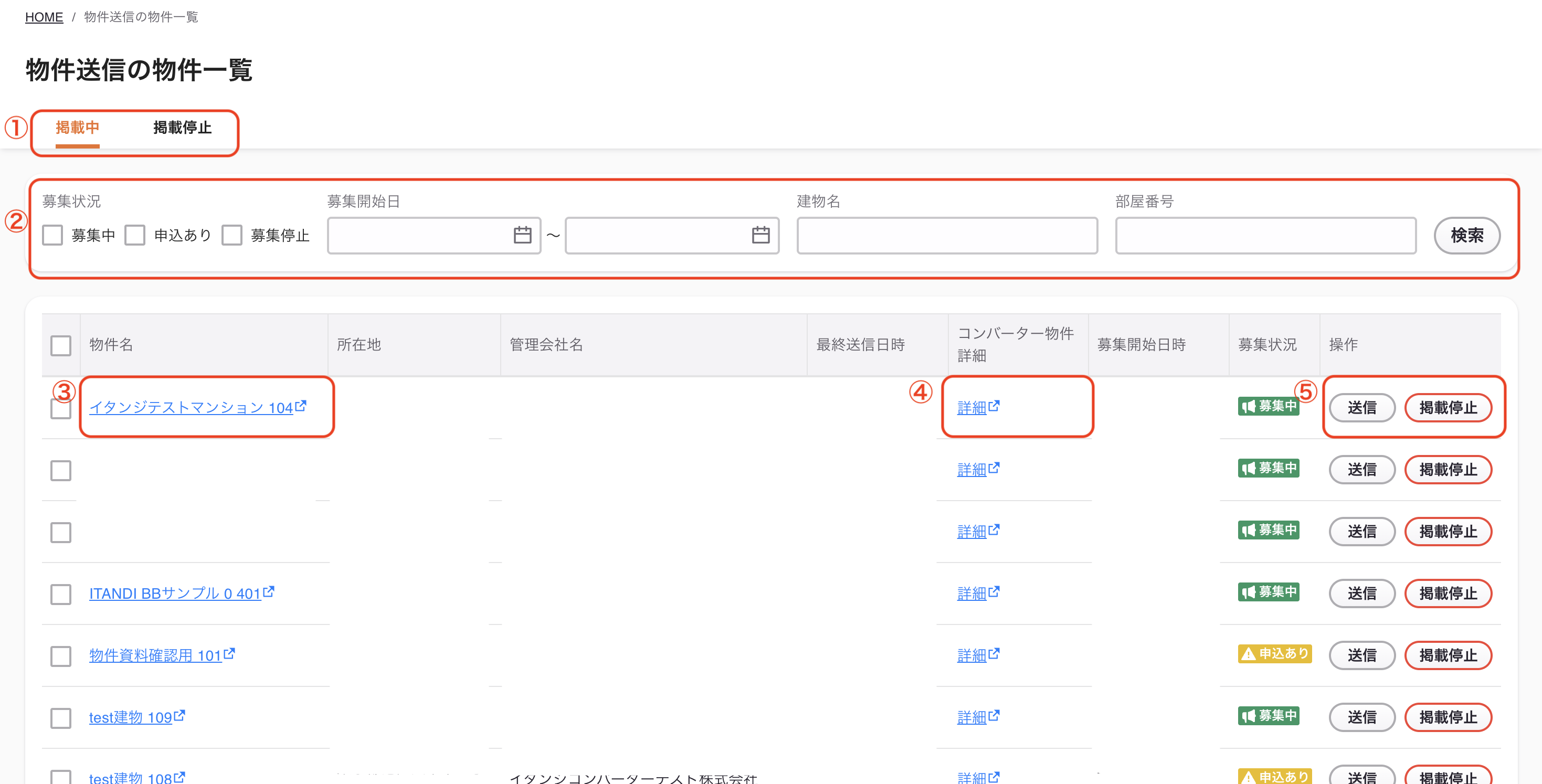Click 掲載停止 for ITANDI BBサンプル 0 401
Screen dimensions: 1542x784
click(1448, 593)
